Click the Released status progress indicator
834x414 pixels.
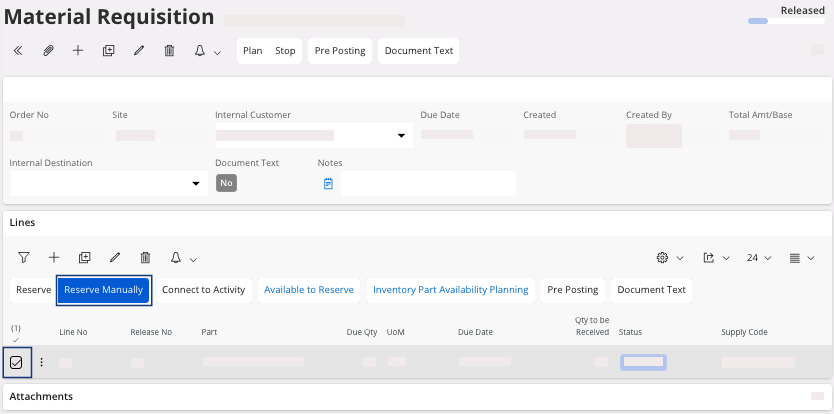[x=758, y=20]
